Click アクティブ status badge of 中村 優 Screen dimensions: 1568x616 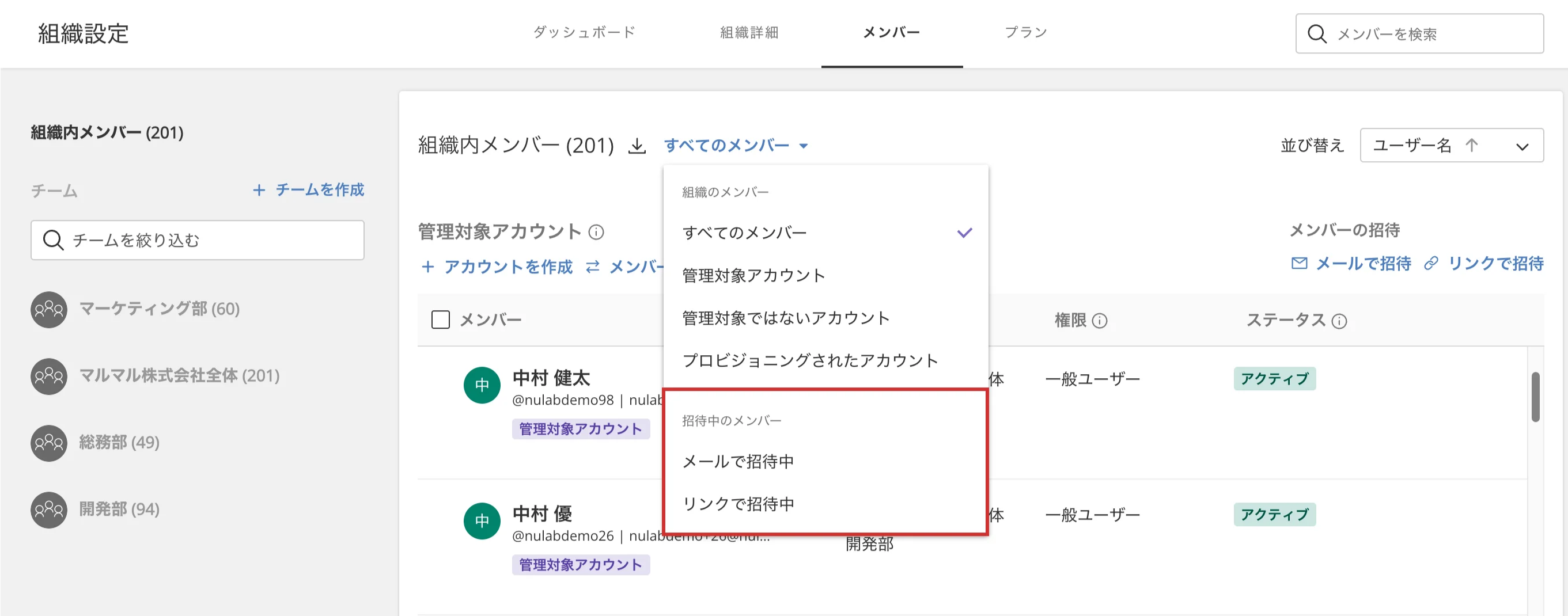(x=1275, y=515)
